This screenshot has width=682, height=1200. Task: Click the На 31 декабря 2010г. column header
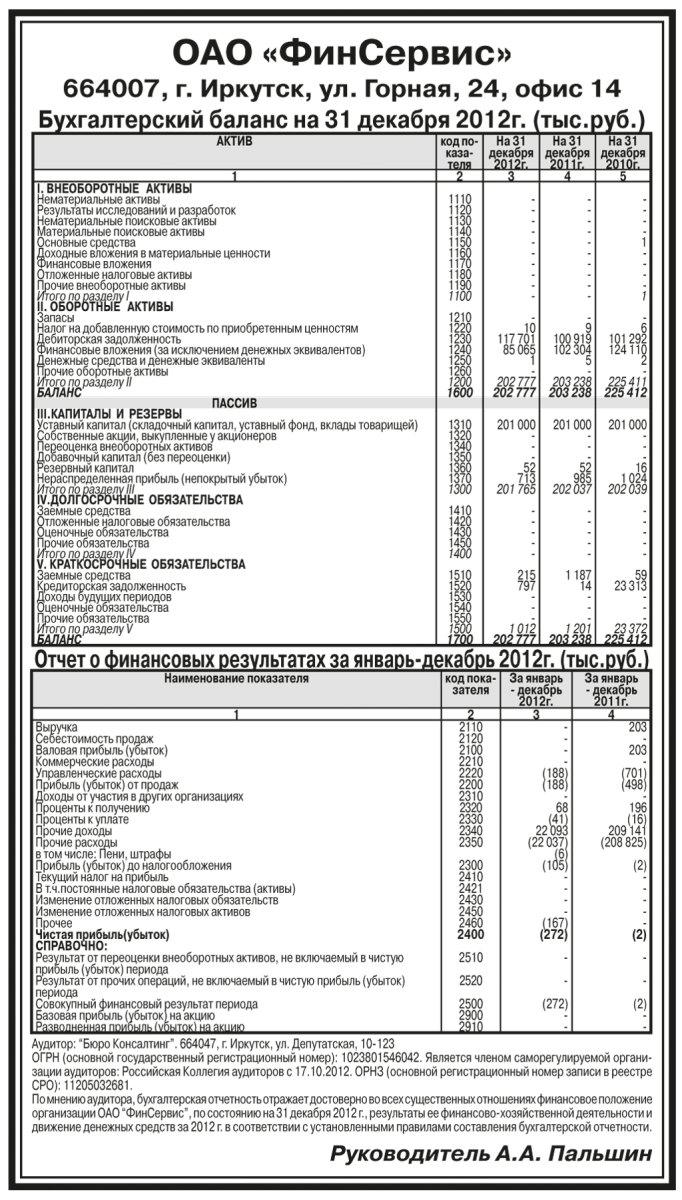[x=624, y=154]
